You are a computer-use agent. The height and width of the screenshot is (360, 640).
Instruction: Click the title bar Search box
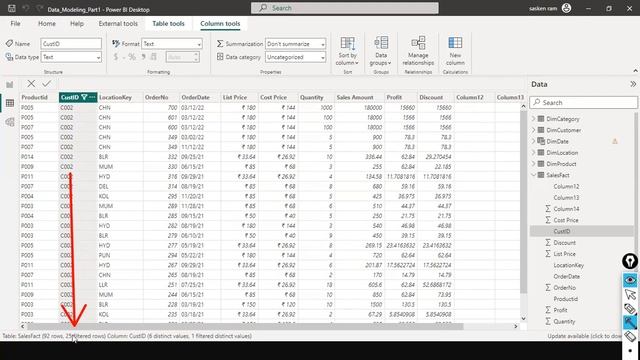344,8
